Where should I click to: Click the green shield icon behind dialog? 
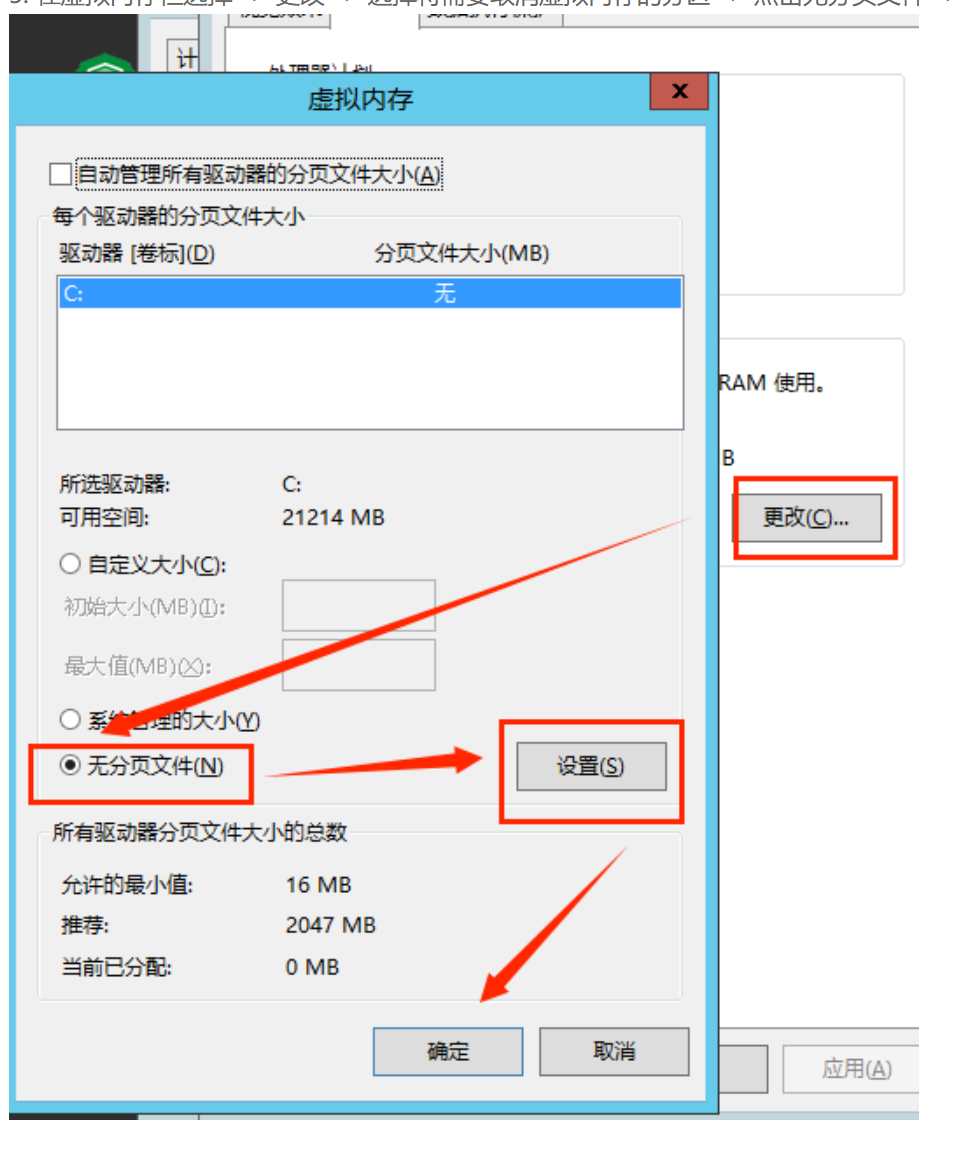(105, 63)
